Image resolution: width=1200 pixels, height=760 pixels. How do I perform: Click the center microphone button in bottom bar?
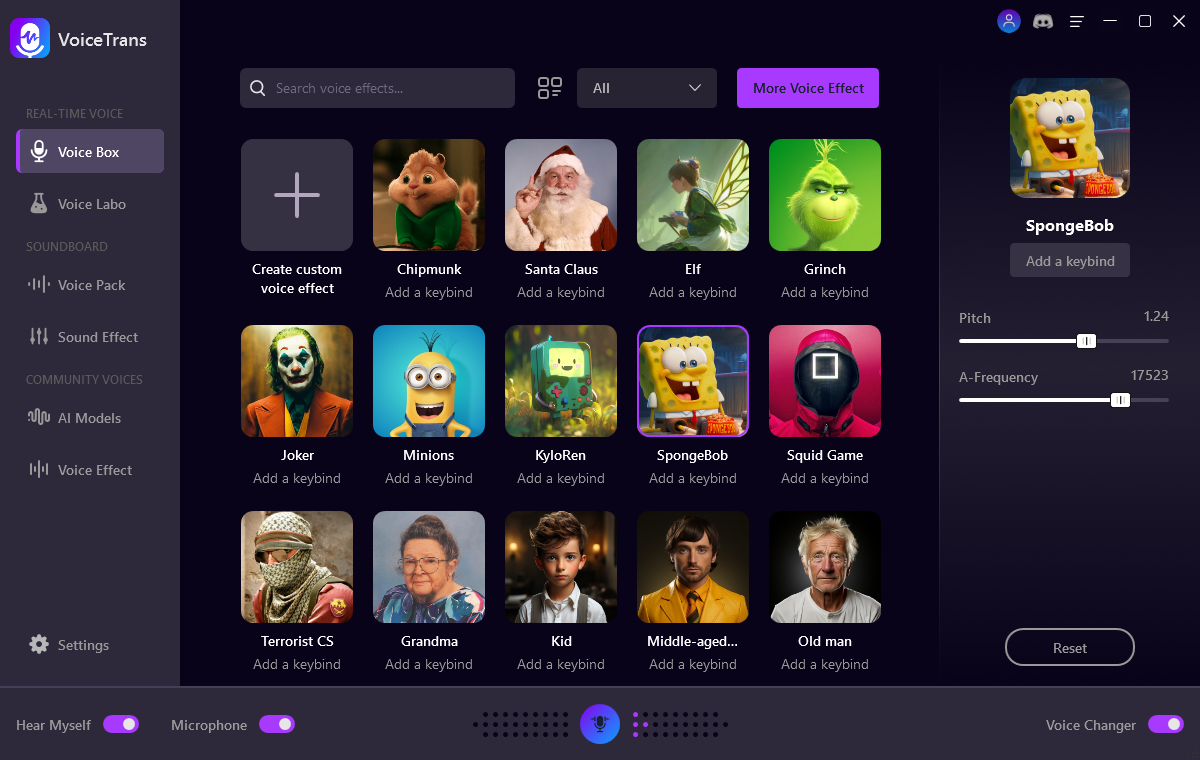click(x=600, y=724)
